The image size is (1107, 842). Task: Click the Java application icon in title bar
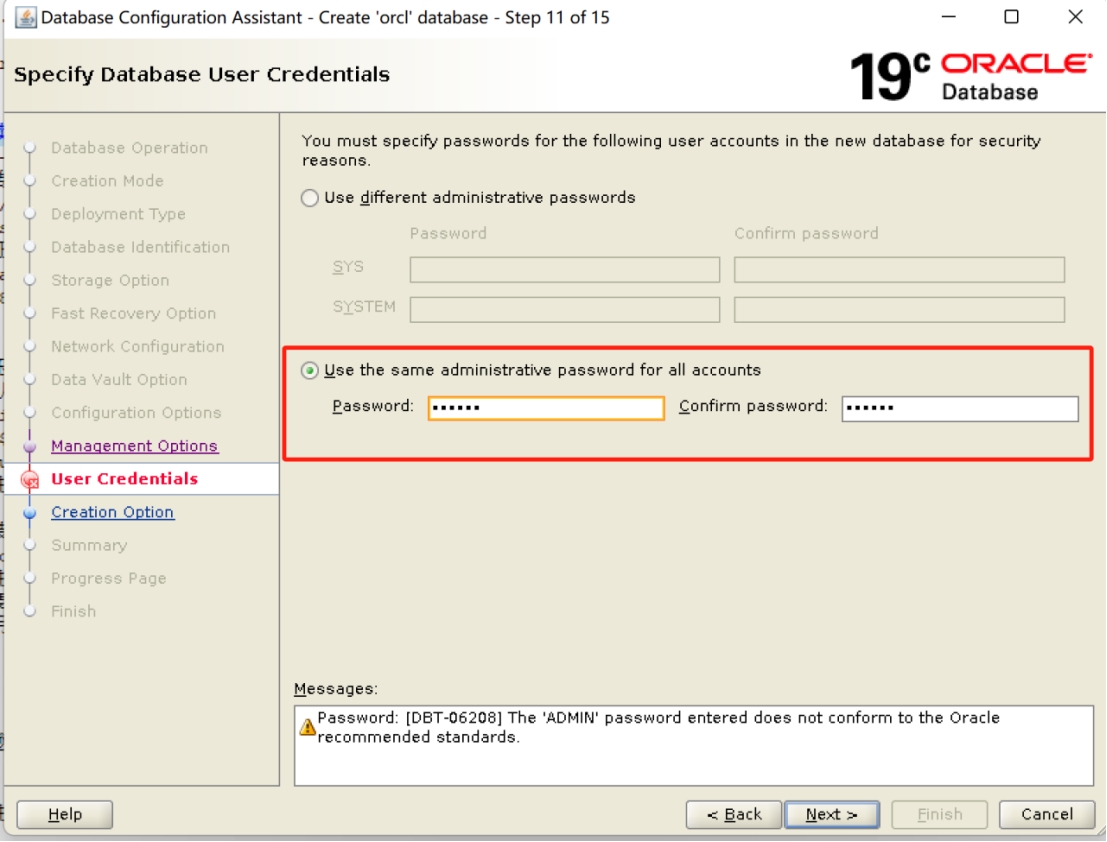coord(25,17)
